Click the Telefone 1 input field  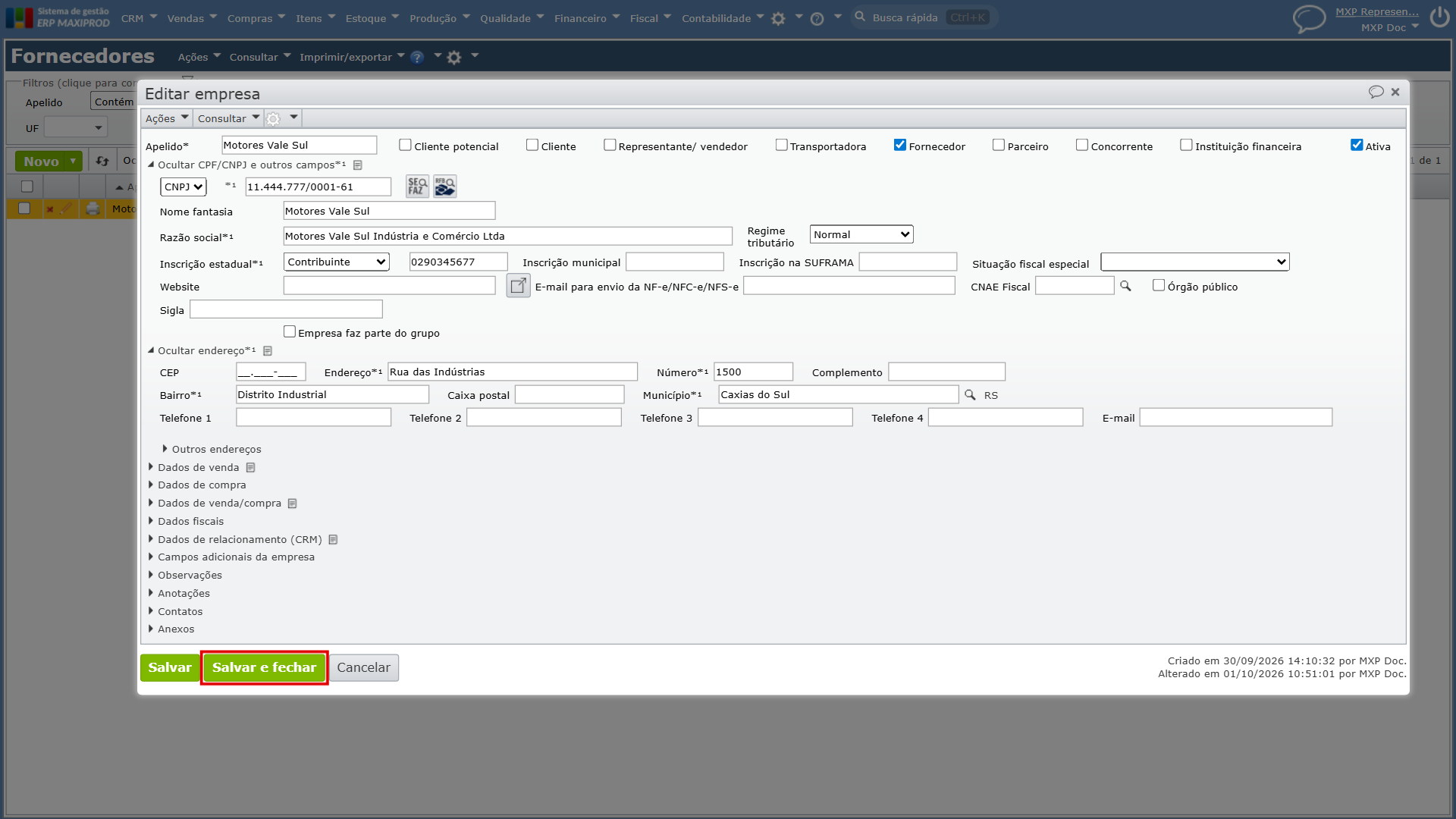(x=313, y=417)
